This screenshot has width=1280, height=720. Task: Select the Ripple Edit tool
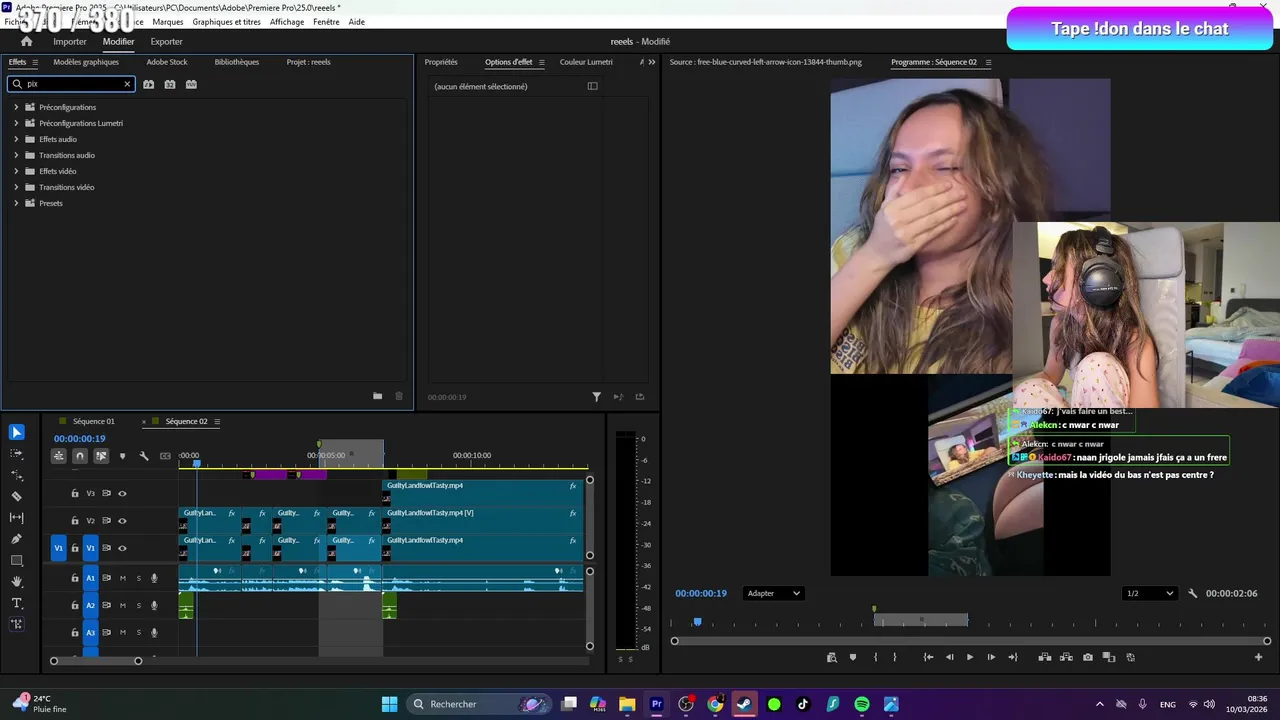click(x=16, y=475)
